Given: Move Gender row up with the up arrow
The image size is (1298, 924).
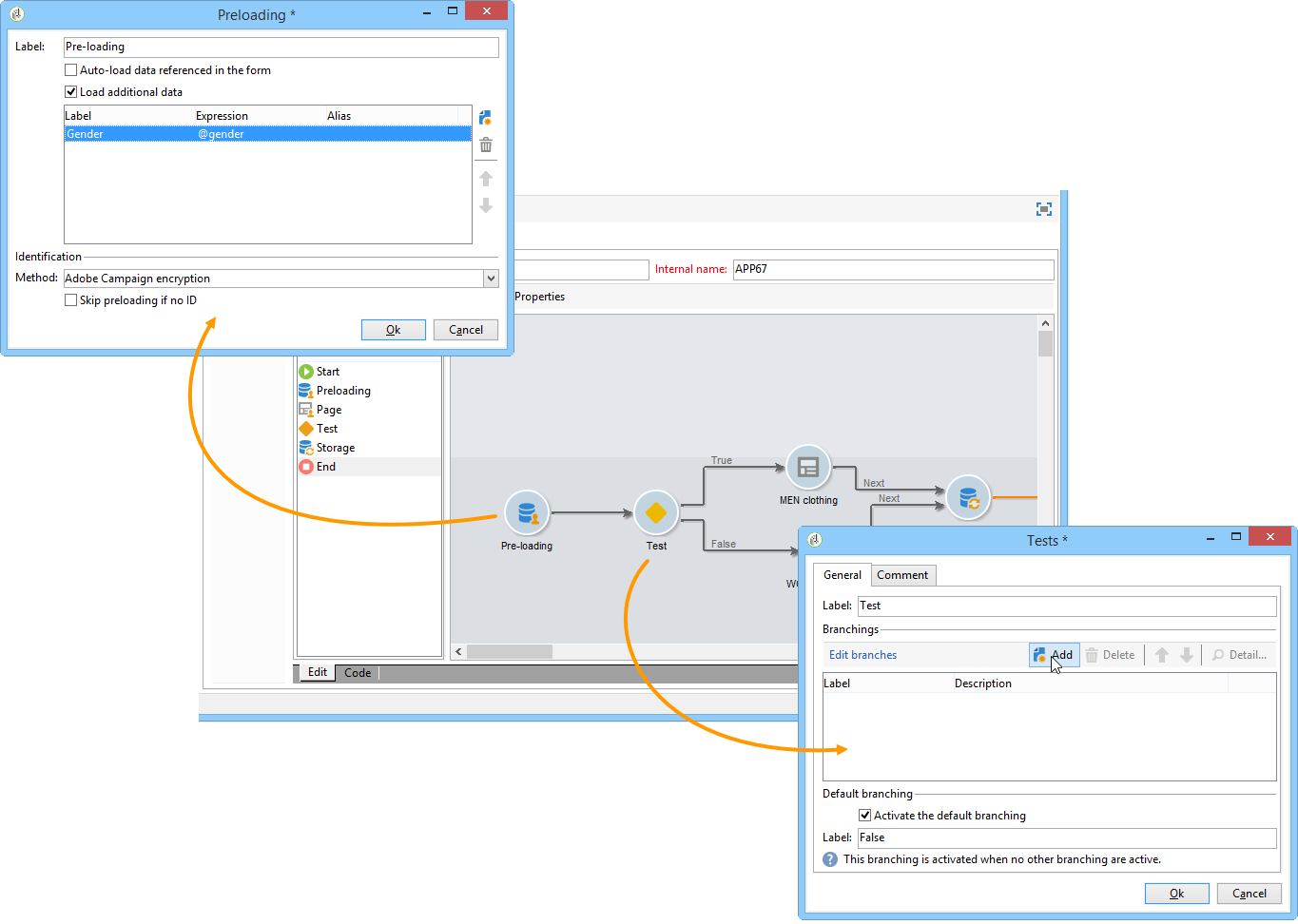Looking at the screenshot, I should pos(486,179).
